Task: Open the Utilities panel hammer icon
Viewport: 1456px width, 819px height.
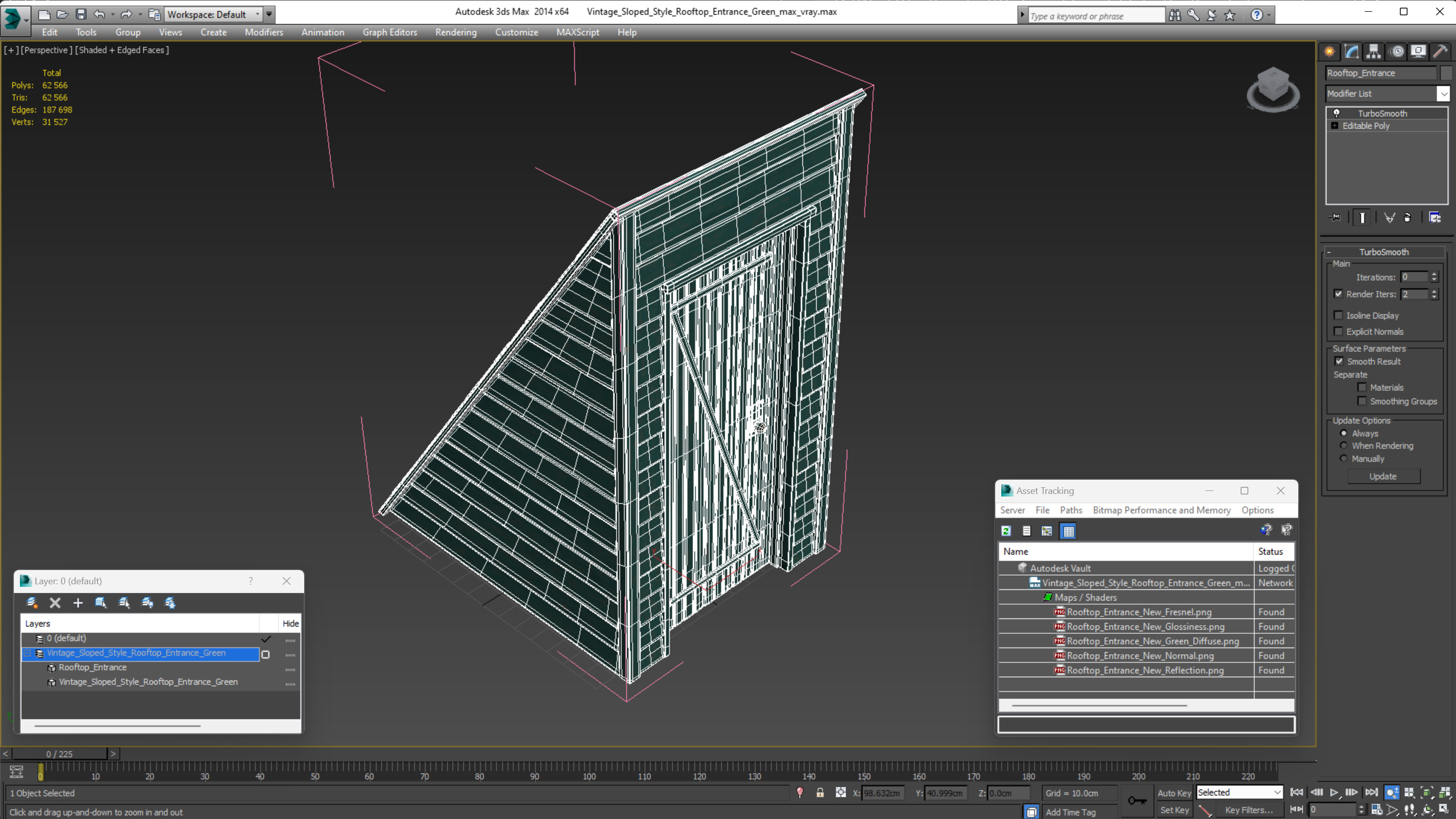Action: click(1440, 52)
